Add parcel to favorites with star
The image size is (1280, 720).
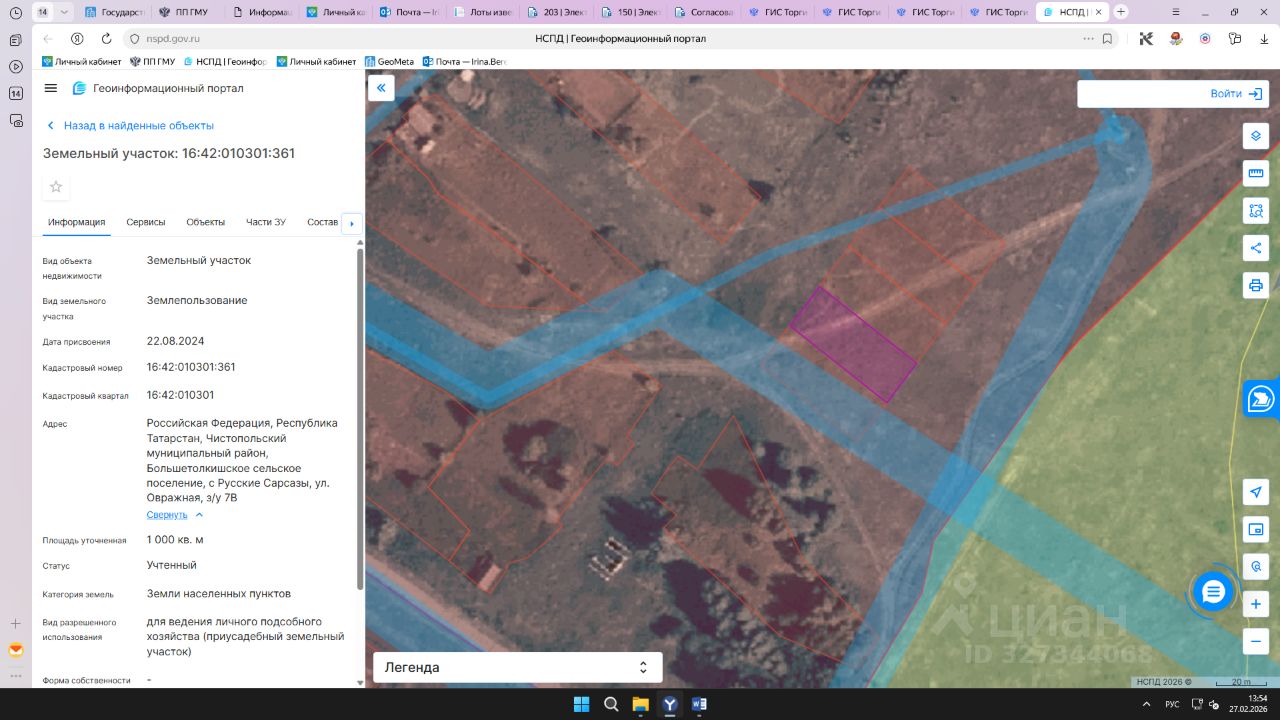pyautogui.click(x=56, y=187)
